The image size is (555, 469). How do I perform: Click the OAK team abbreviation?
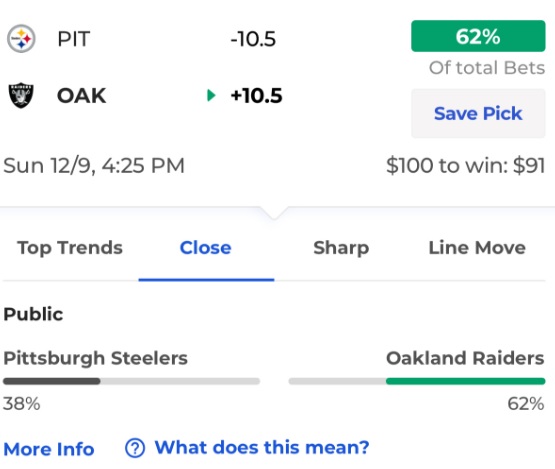(x=81, y=96)
